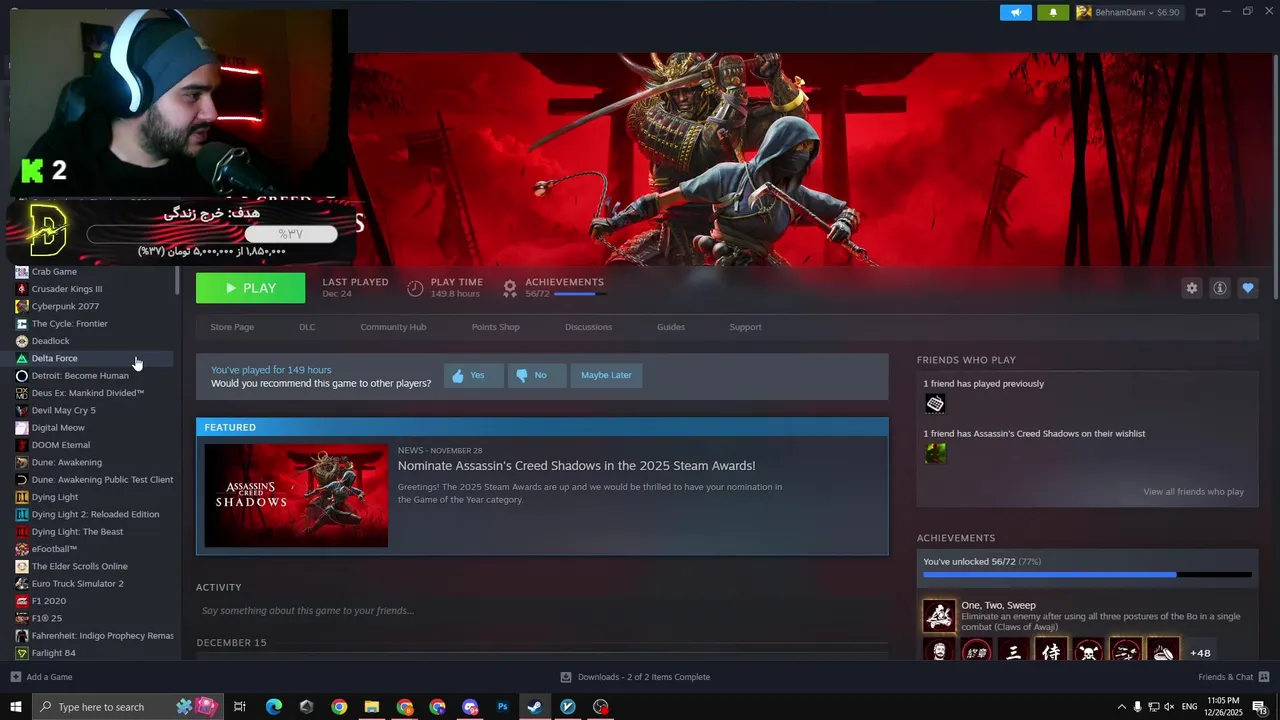
Task: Click the activity status input field
Action: [x=541, y=611]
